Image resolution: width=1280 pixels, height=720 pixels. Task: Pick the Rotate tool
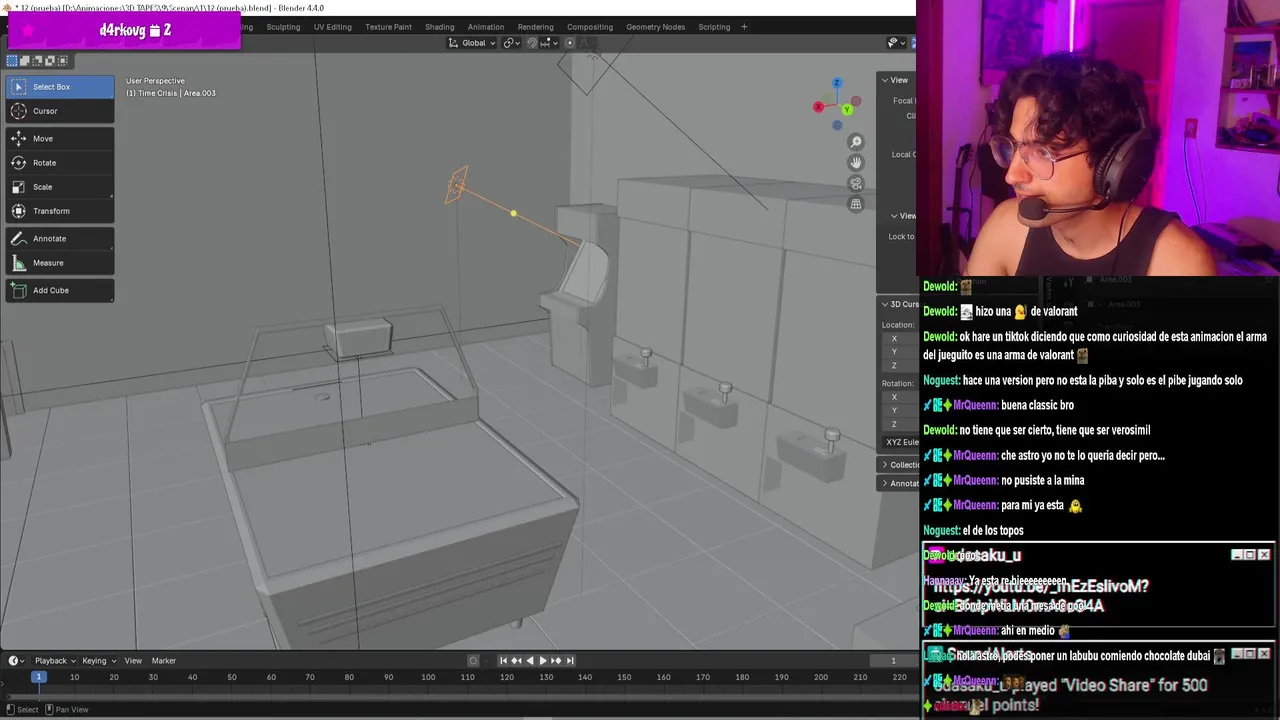point(60,163)
